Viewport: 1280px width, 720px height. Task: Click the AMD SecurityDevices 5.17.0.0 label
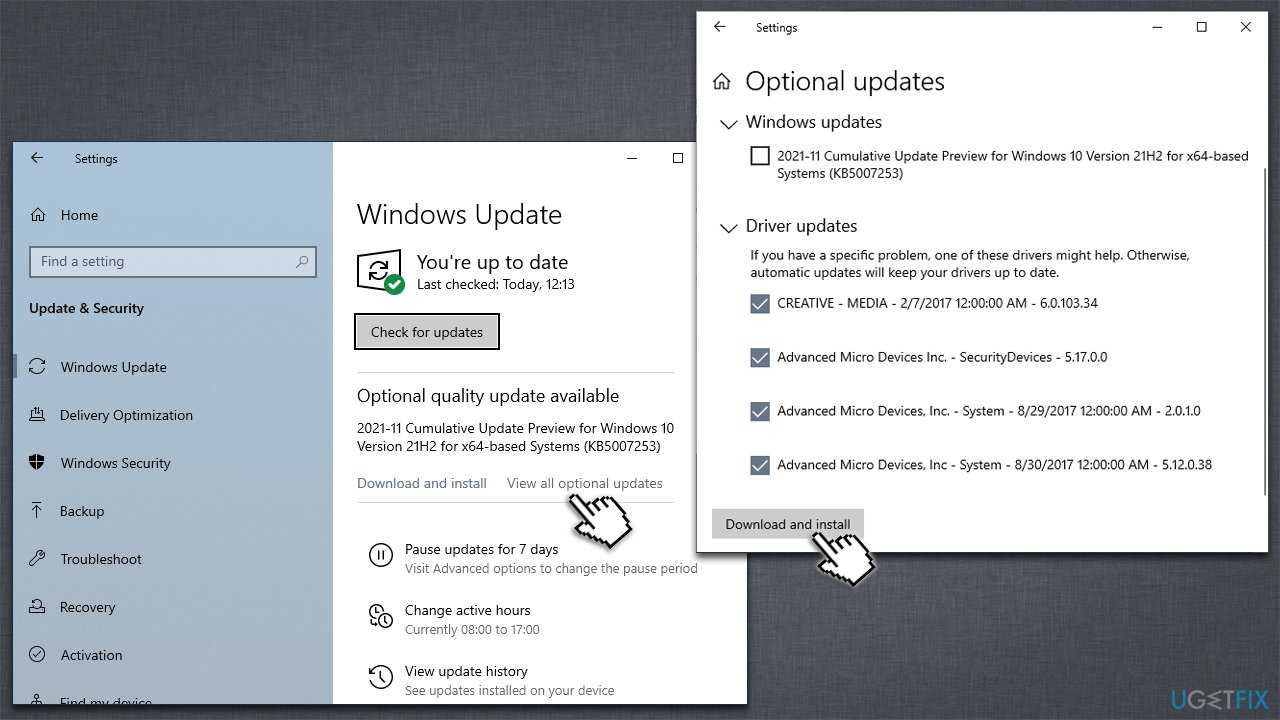coord(942,357)
